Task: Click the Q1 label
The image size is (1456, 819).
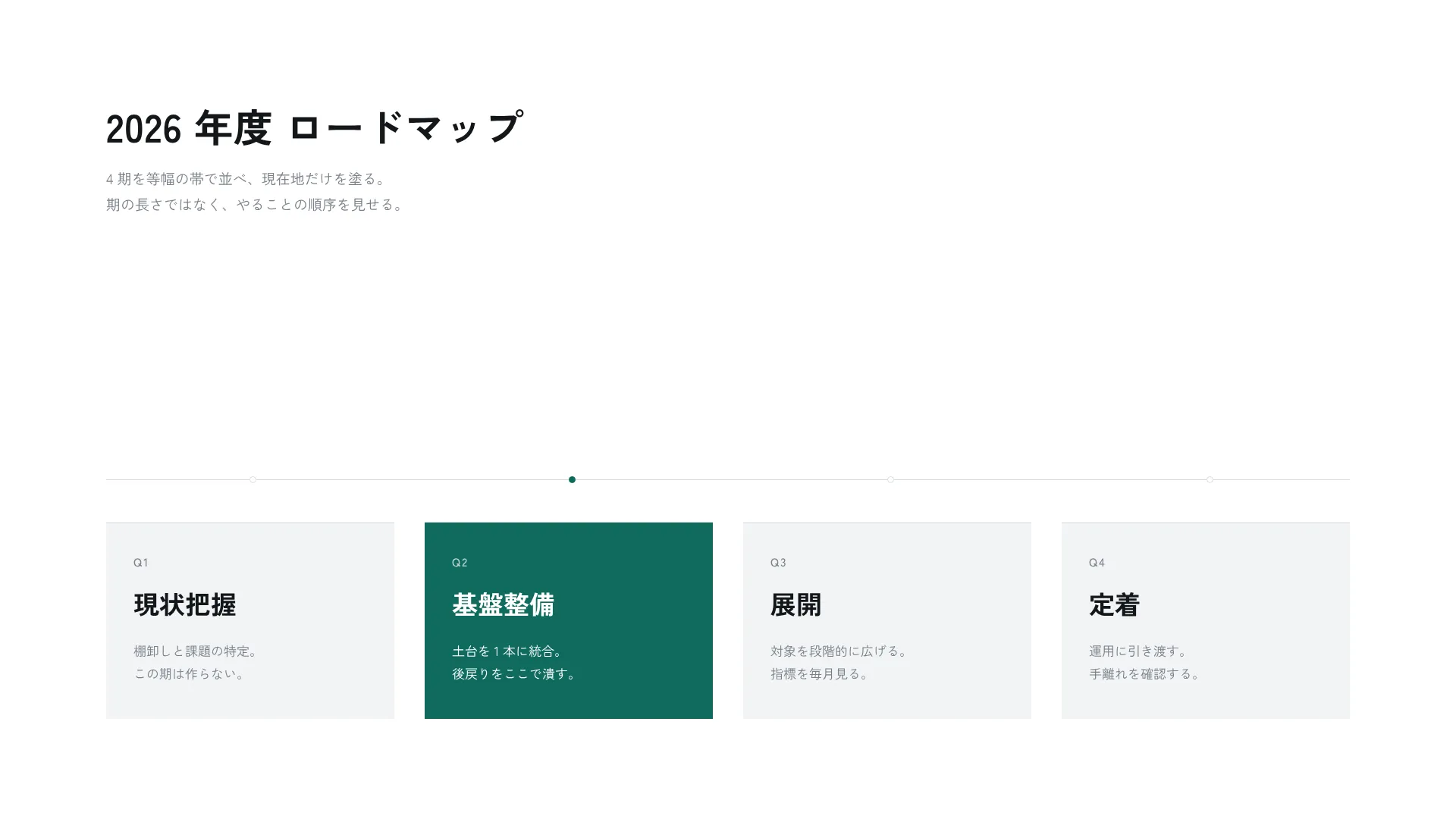Action: [x=141, y=563]
